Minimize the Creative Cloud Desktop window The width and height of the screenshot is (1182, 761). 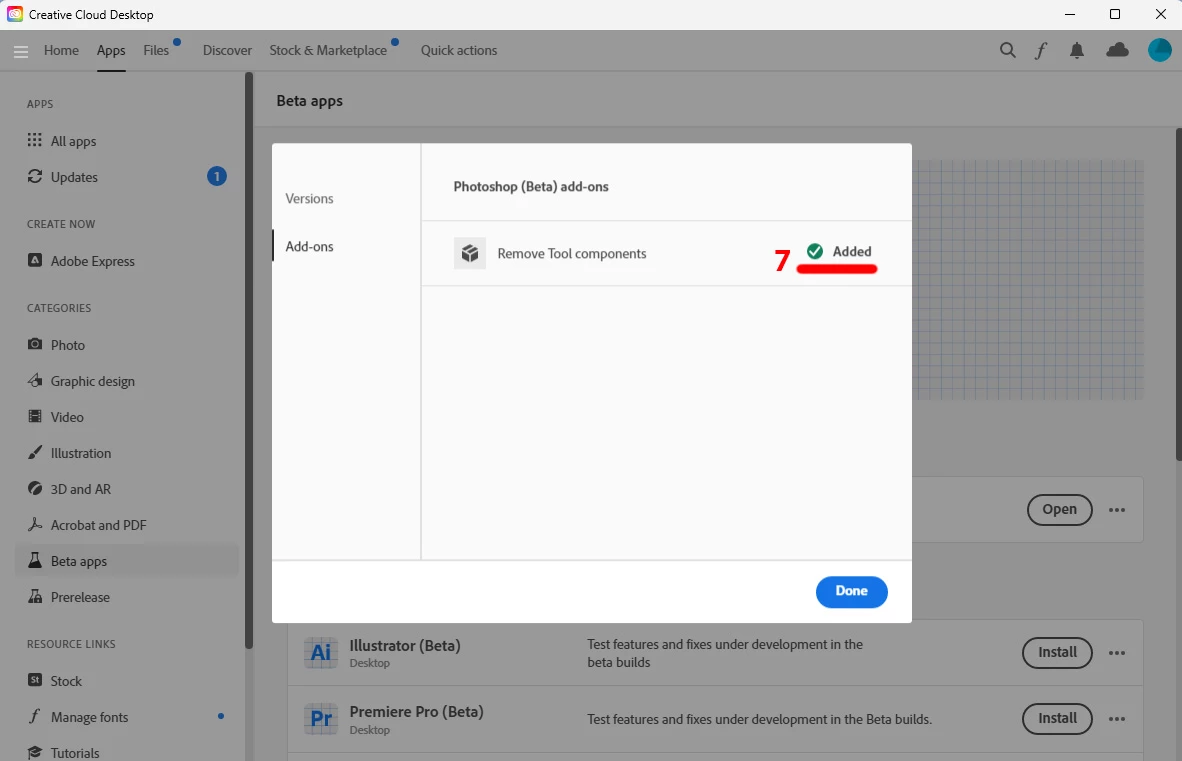(x=1070, y=14)
